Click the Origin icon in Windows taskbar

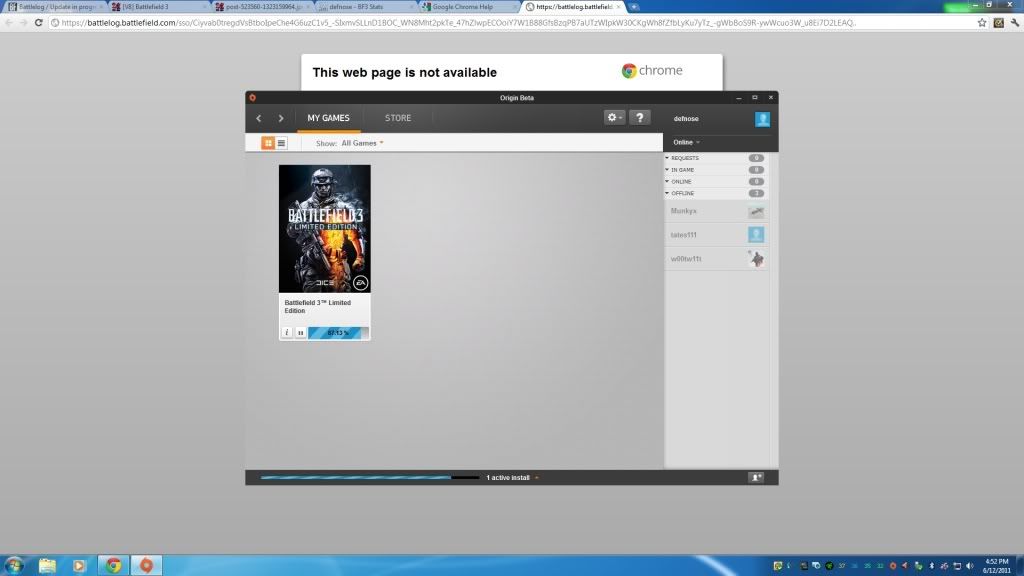(x=146, y=565)
